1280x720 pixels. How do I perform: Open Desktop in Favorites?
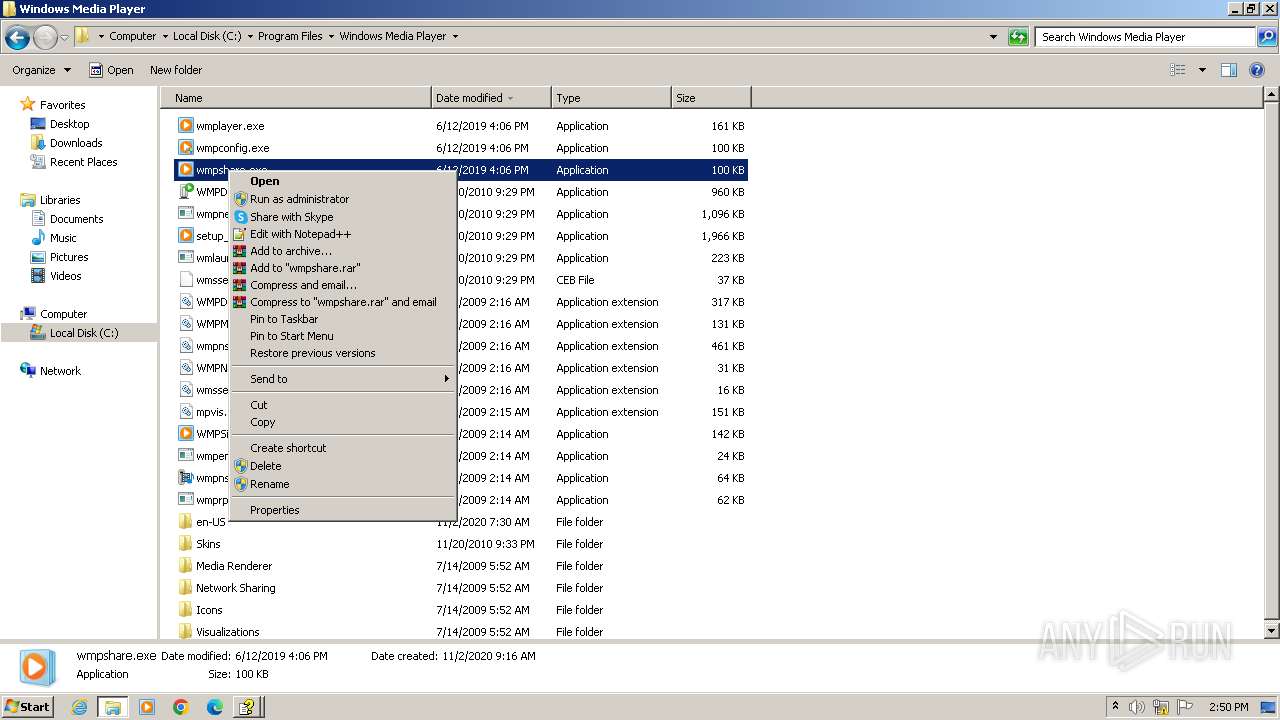click(69, 124)
